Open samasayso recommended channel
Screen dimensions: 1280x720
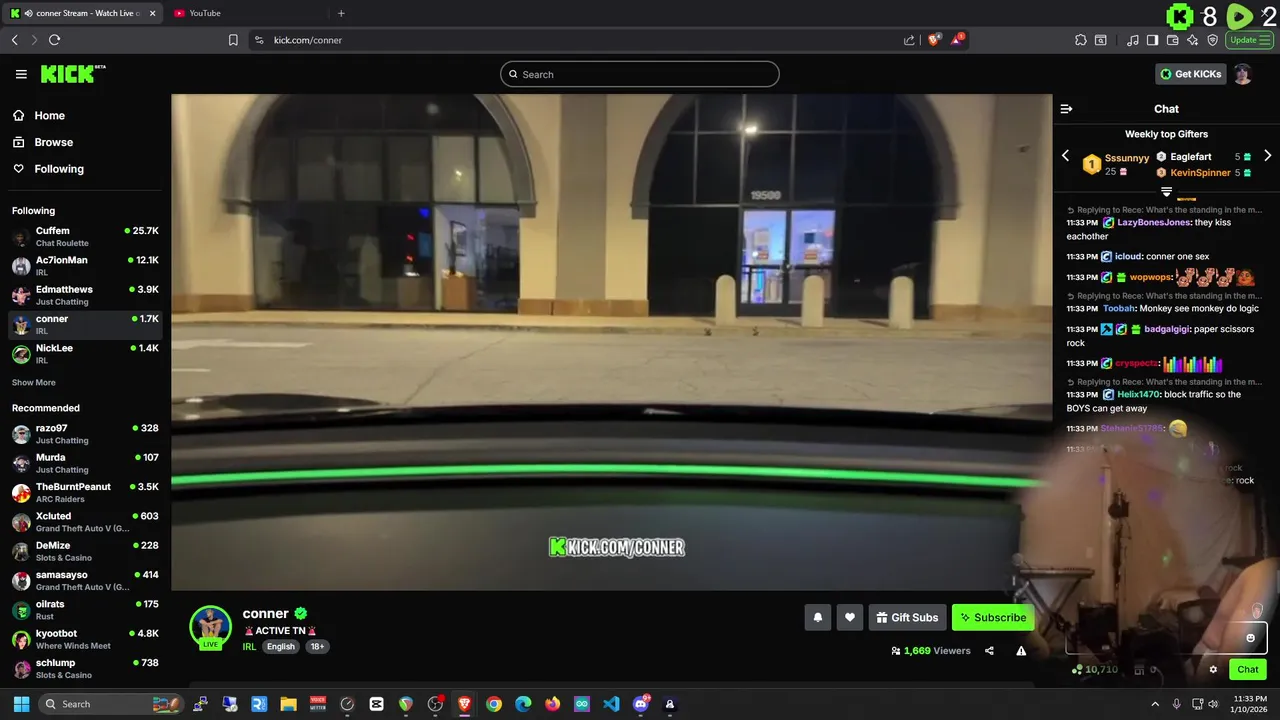point(85,580)
